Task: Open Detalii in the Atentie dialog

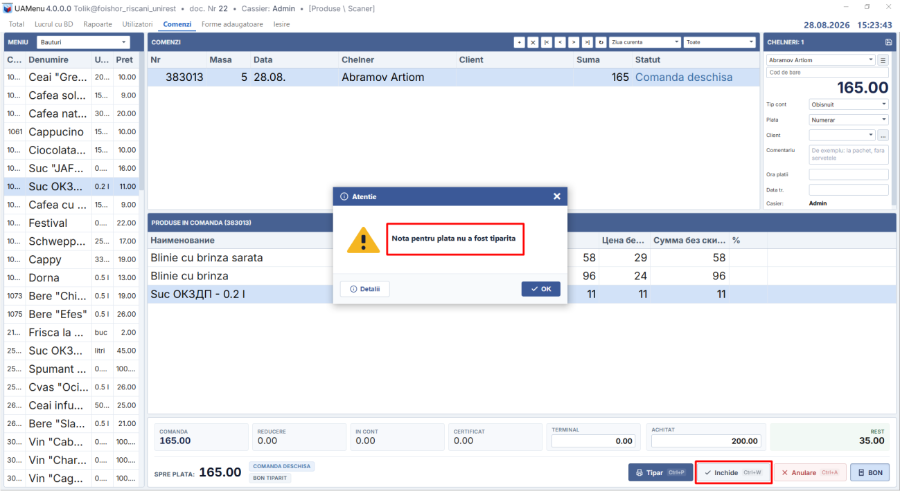Action: [365, 289]
